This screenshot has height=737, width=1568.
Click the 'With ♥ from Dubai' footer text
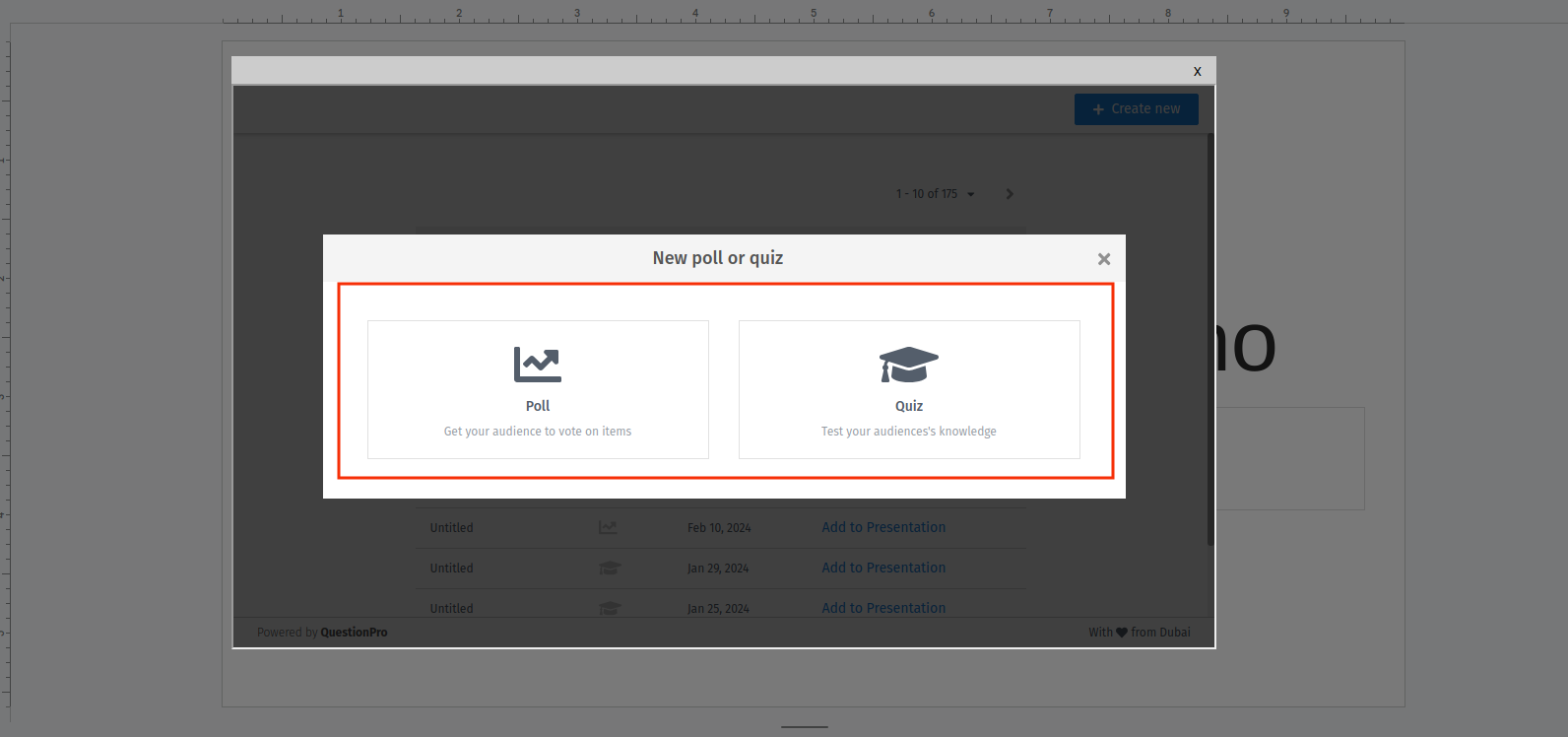1140,633
